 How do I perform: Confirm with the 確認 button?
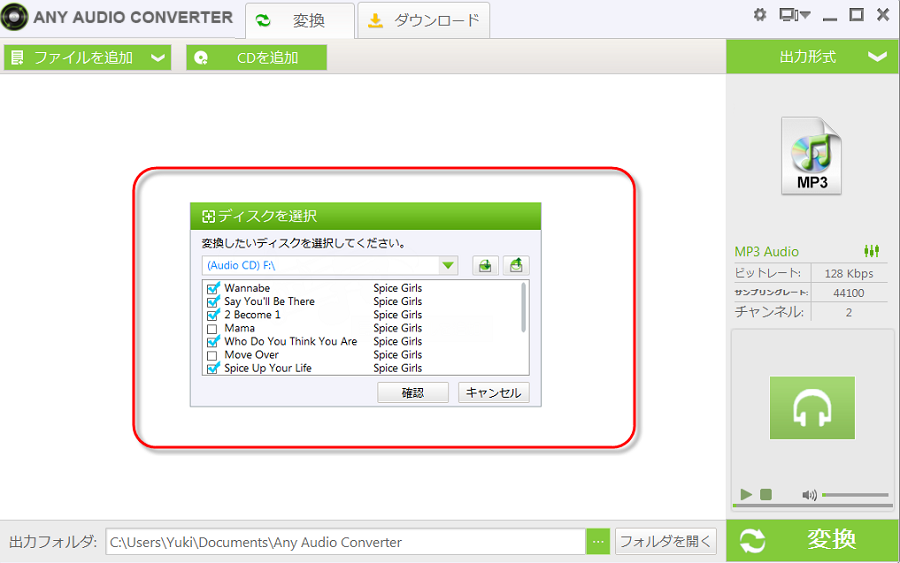pos(413,393)
